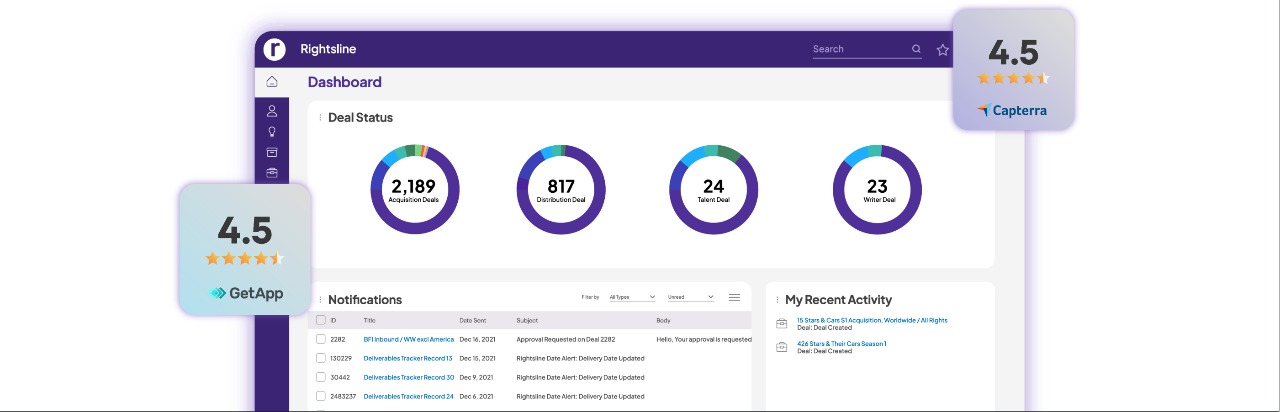Open the lightbulb sidebar icon
Screen dimensions: 1280x412
[x=272, y=132]
